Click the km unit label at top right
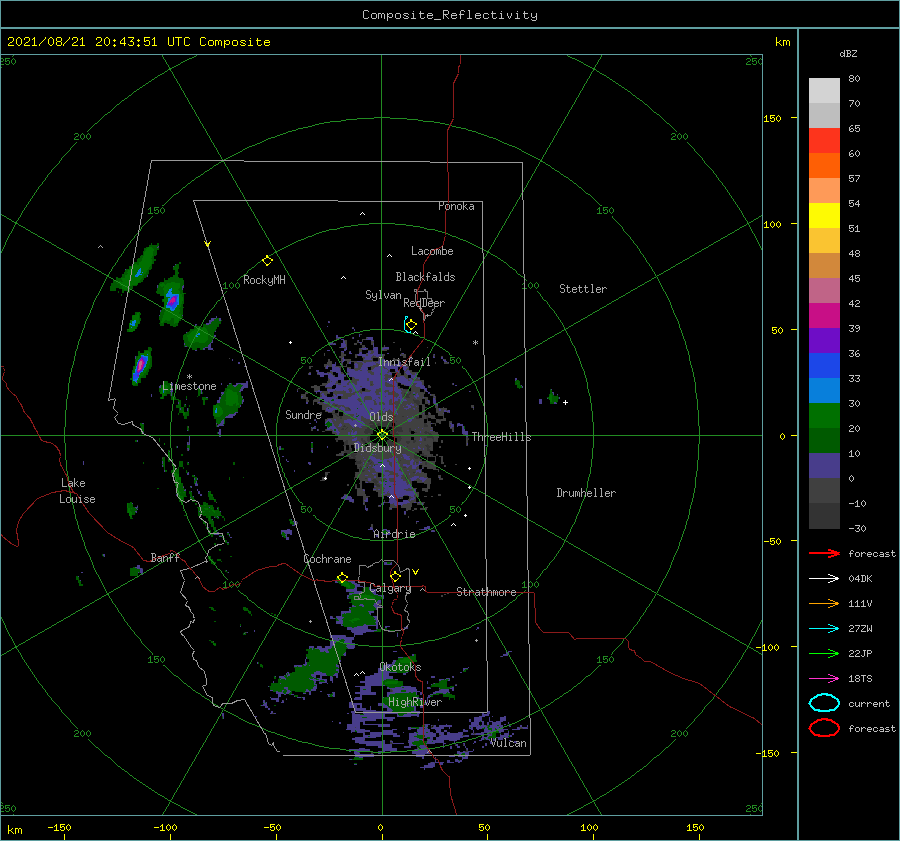 coord(782,42)
